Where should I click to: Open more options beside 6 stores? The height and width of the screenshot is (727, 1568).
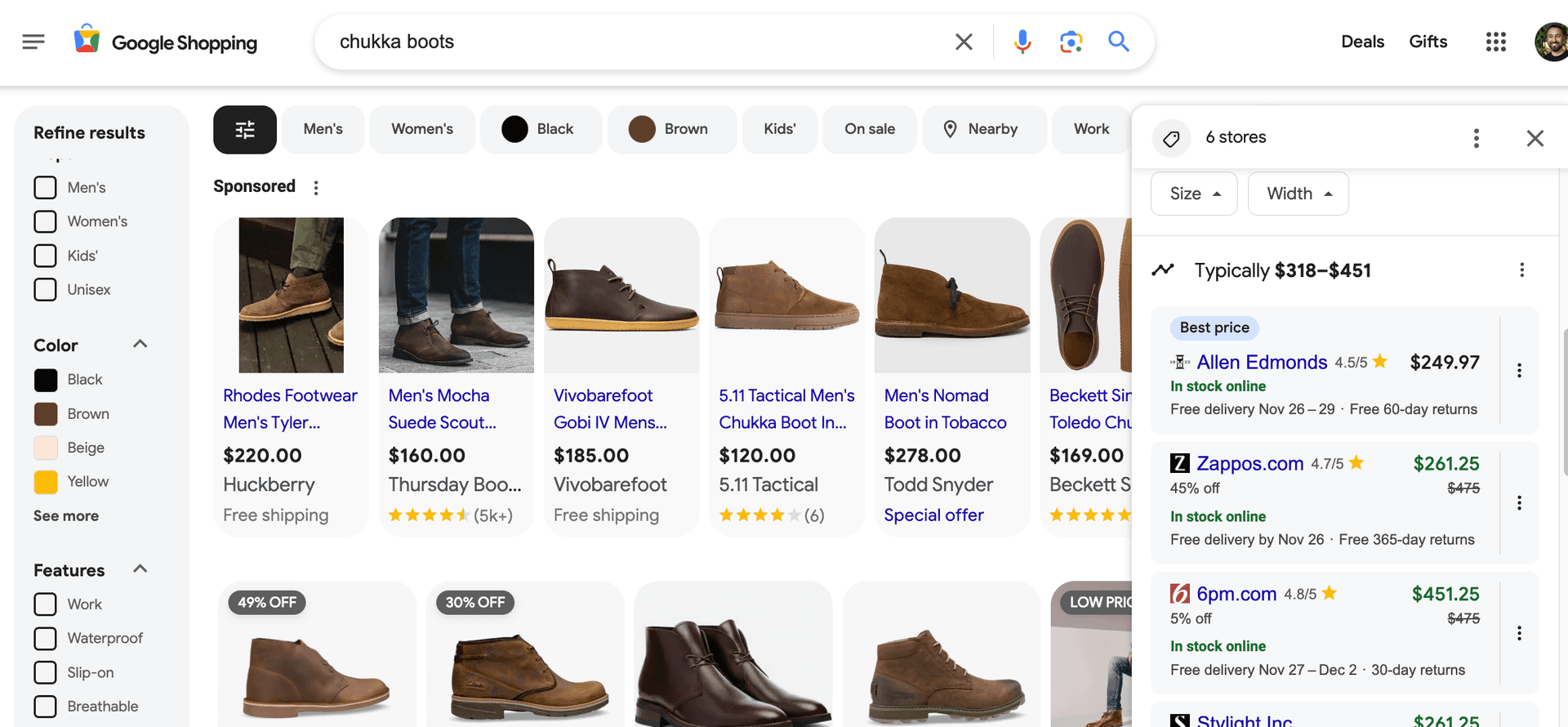pyautogui.click(x=1476, y=138)
